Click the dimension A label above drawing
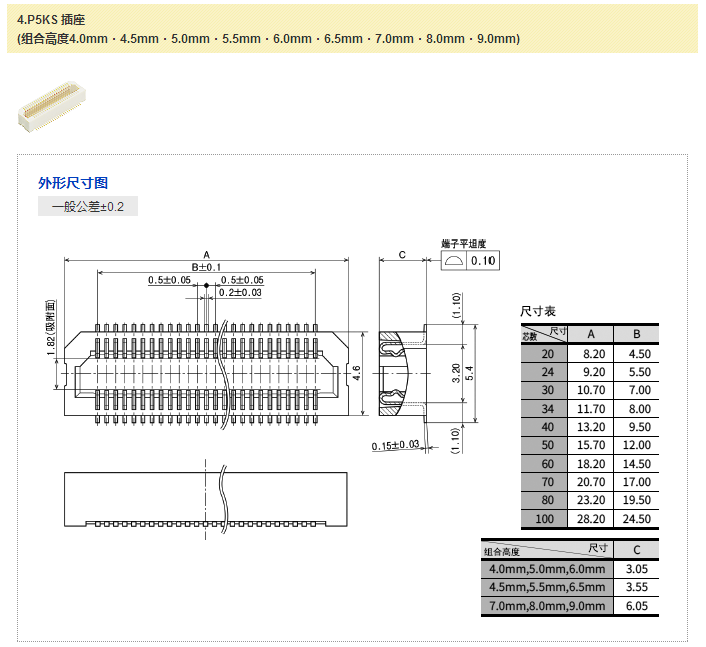The image size is (706, 647). tap(206, 254)
